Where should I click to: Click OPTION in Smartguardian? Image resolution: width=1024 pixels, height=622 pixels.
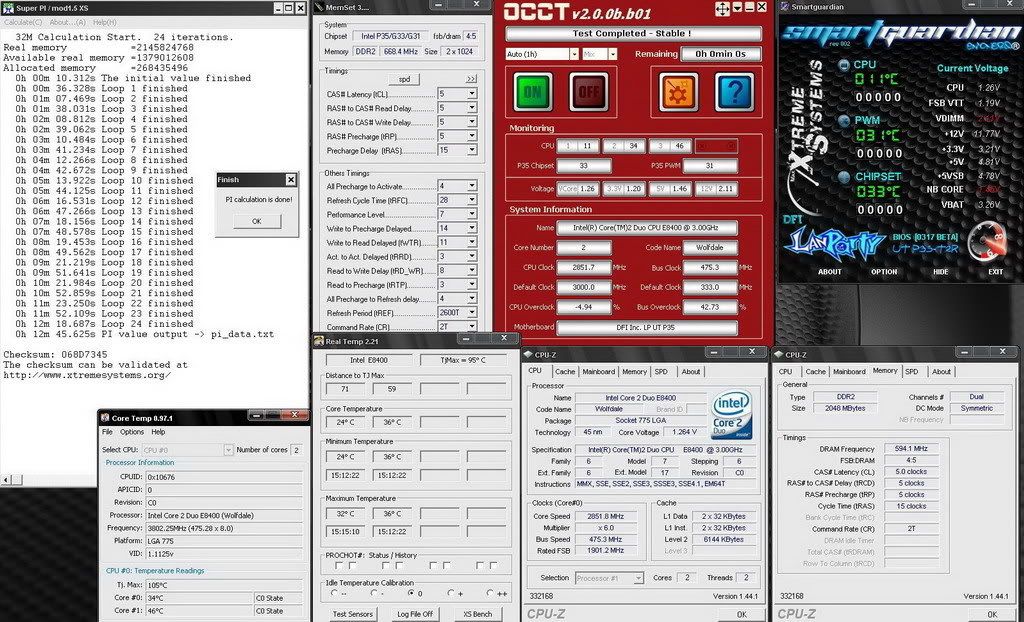click(884, 272)
